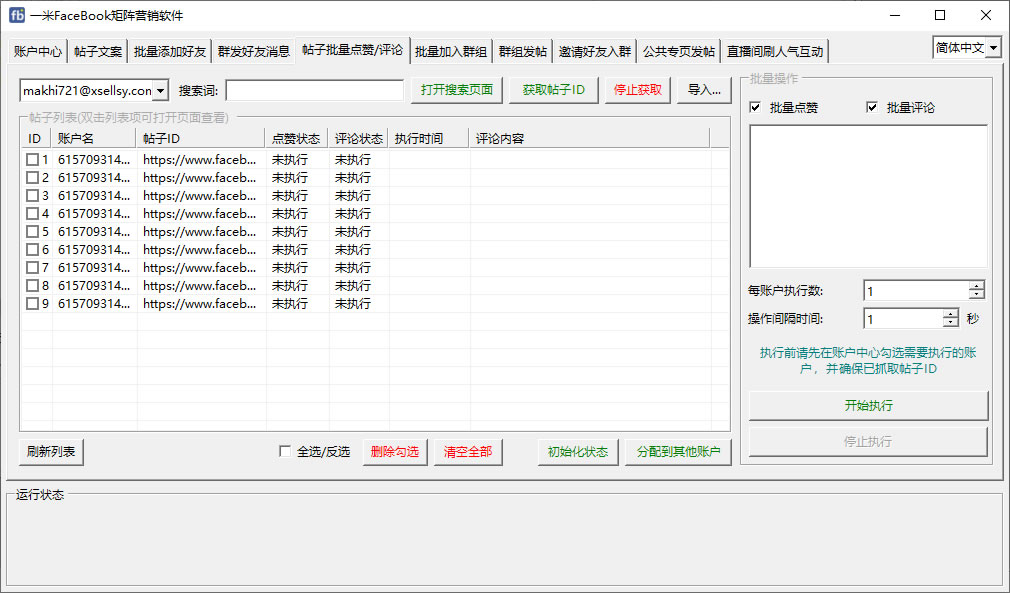The width and height of the screenshot is (1010, 593).
Task: Click the 执行时间 column header
Action: (429, 138)
